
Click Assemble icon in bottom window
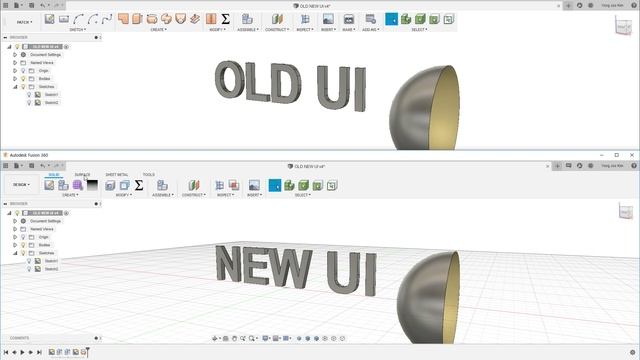(162, 185)
